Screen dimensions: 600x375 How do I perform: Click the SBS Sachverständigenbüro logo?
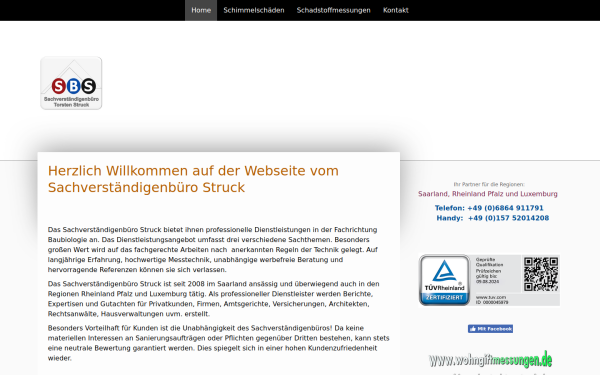[x=71, y=83]
